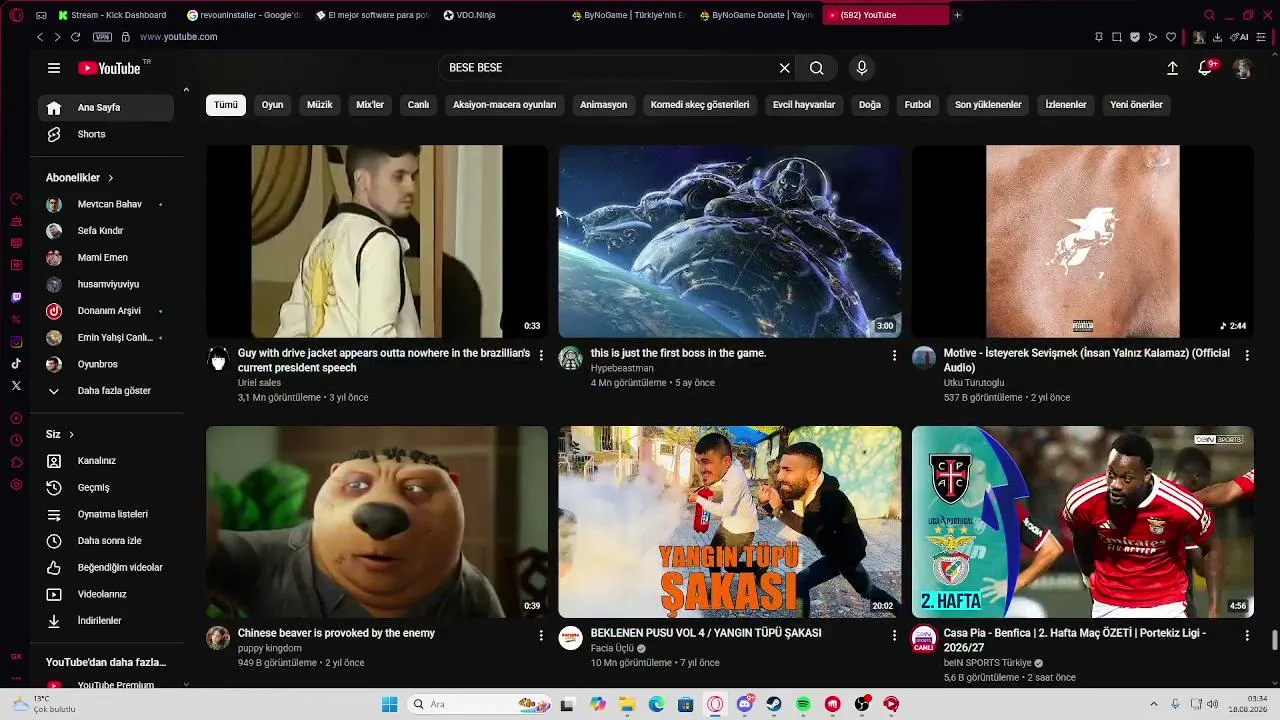Clear the search box with the X
Image resolution: width=1280 pixels, height=720 pixels.
tap(785, 68)
